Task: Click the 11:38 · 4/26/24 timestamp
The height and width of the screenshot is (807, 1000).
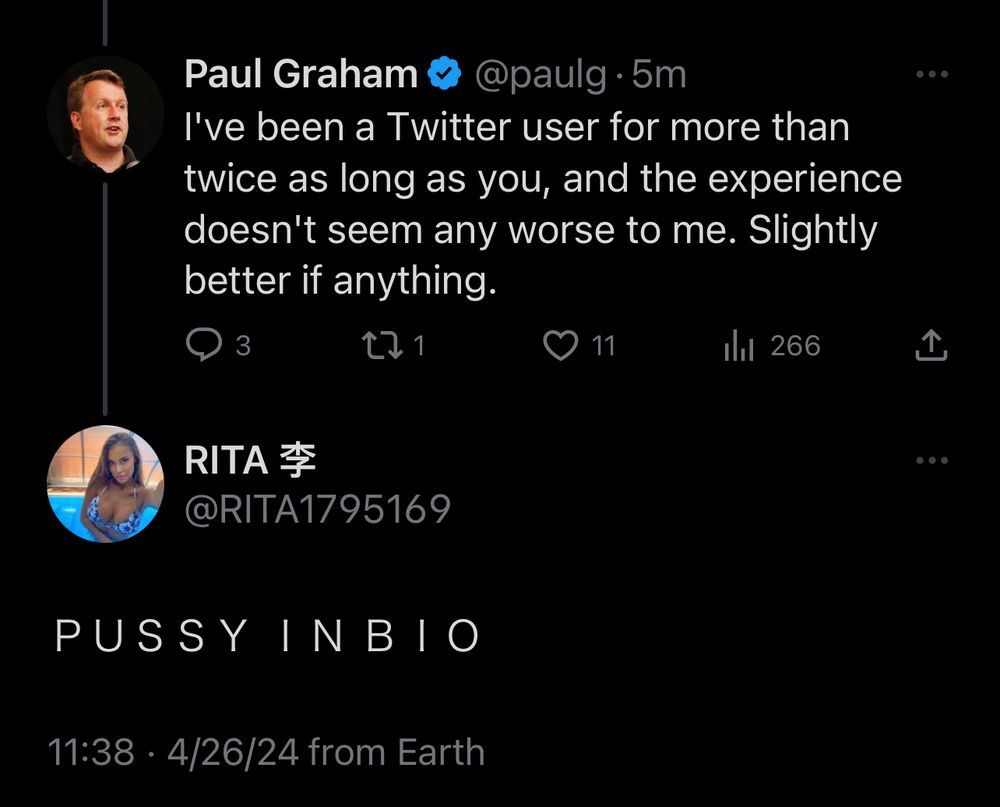Action: [x=173, y=751]
